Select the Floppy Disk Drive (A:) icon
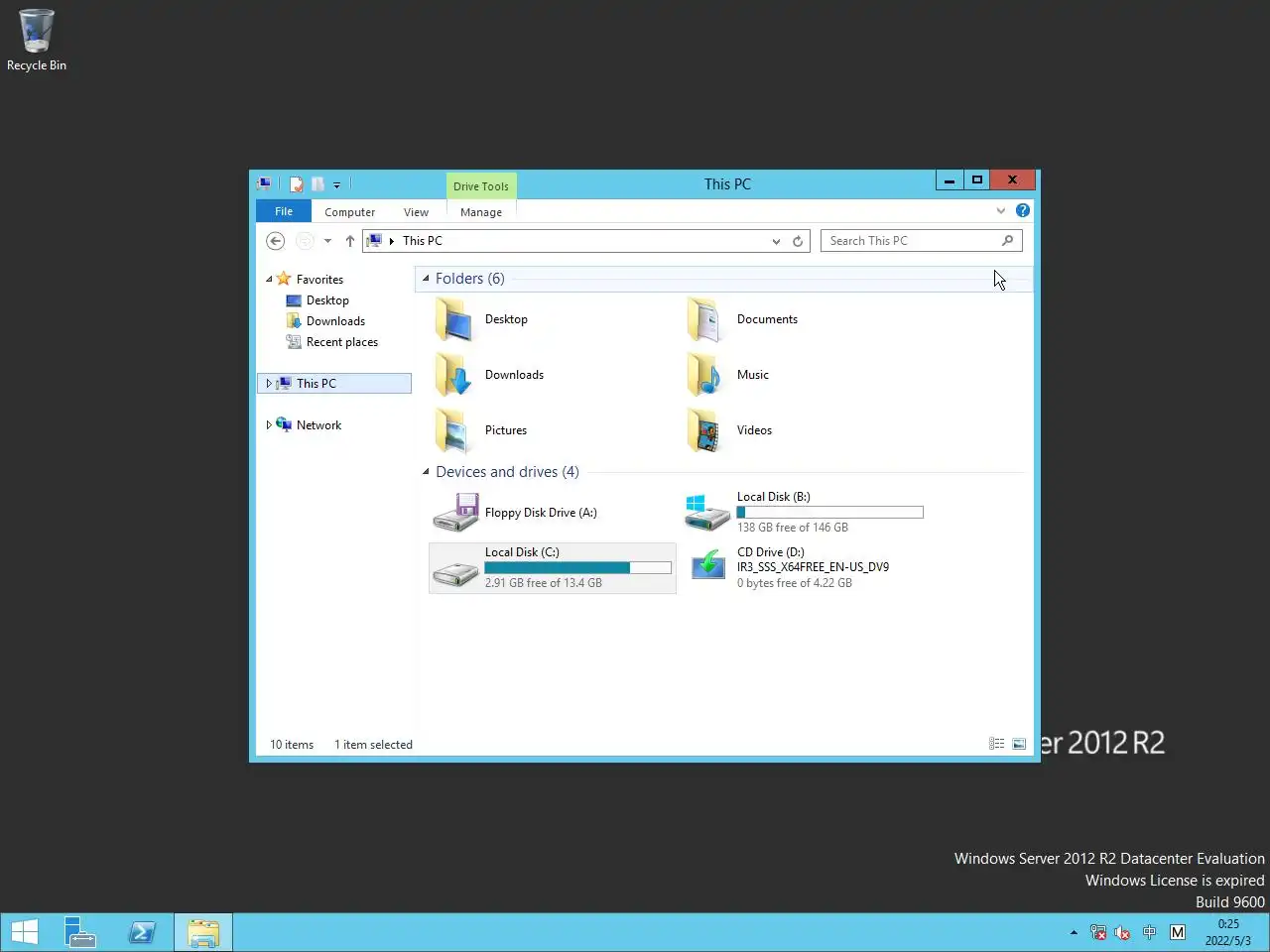Screen dimensions: 1270x952 (456, 513)
